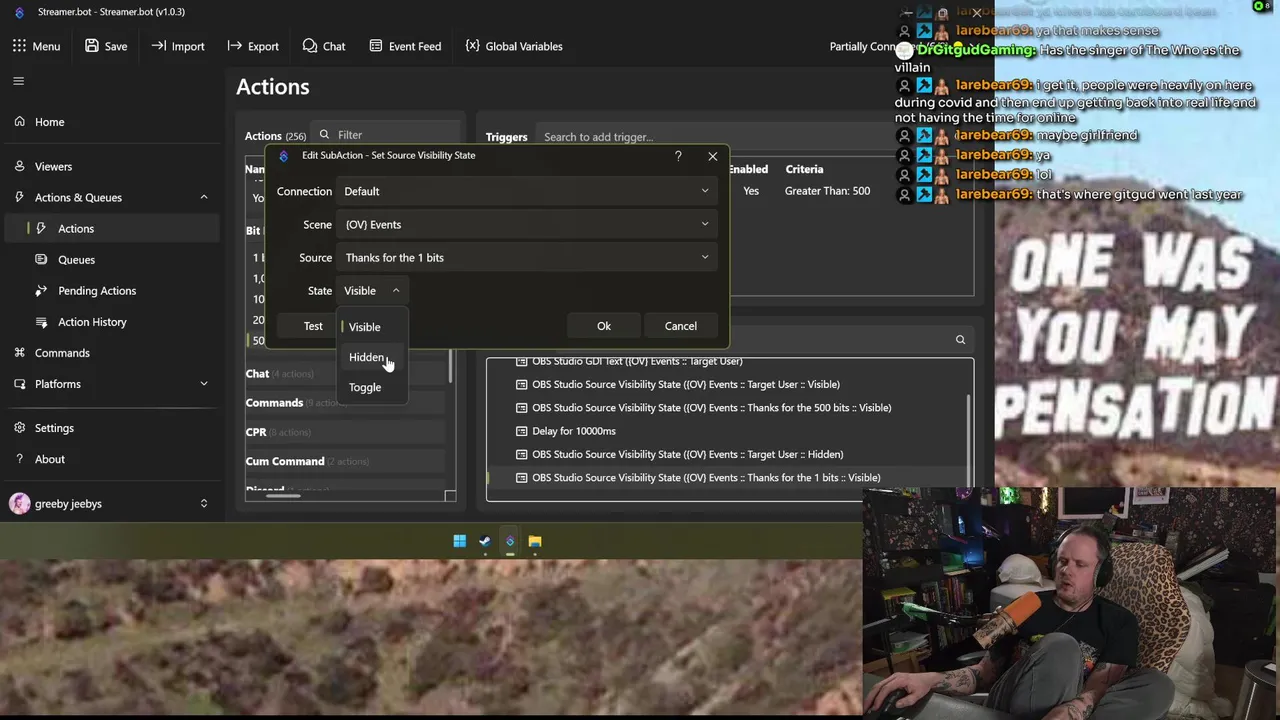Click the greeby jeebys profile avatar
Screen dimensions: 1280x720
pyautogui.click(x=20, y=504)
